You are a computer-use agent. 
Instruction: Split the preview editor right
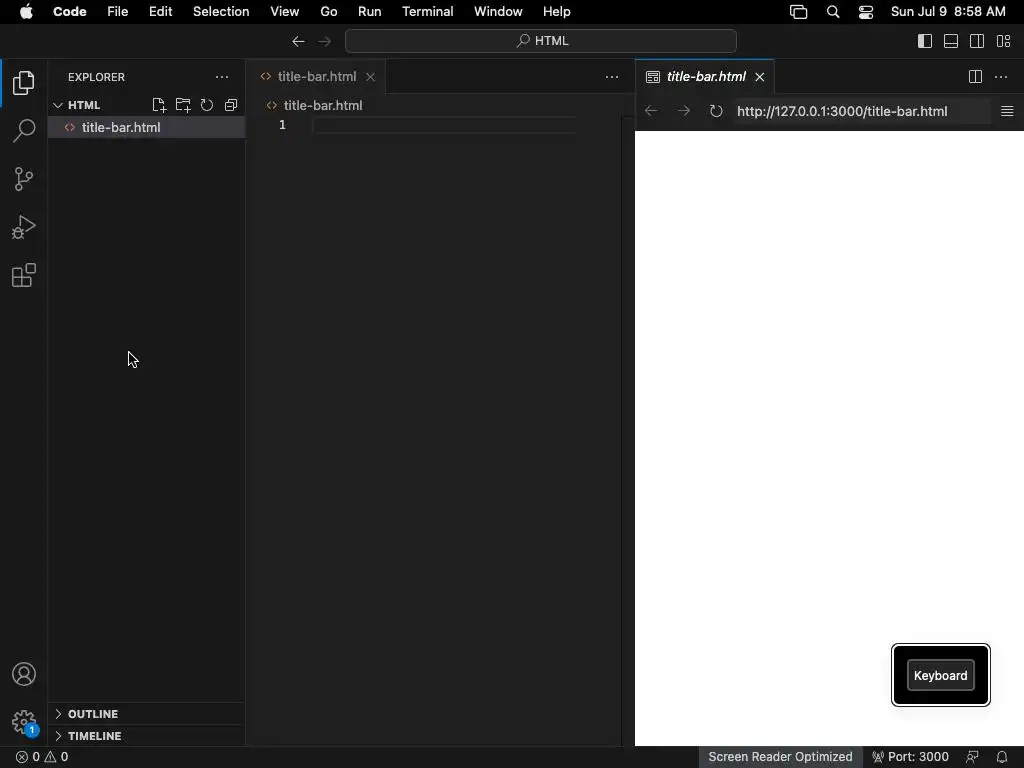[975, 77]
